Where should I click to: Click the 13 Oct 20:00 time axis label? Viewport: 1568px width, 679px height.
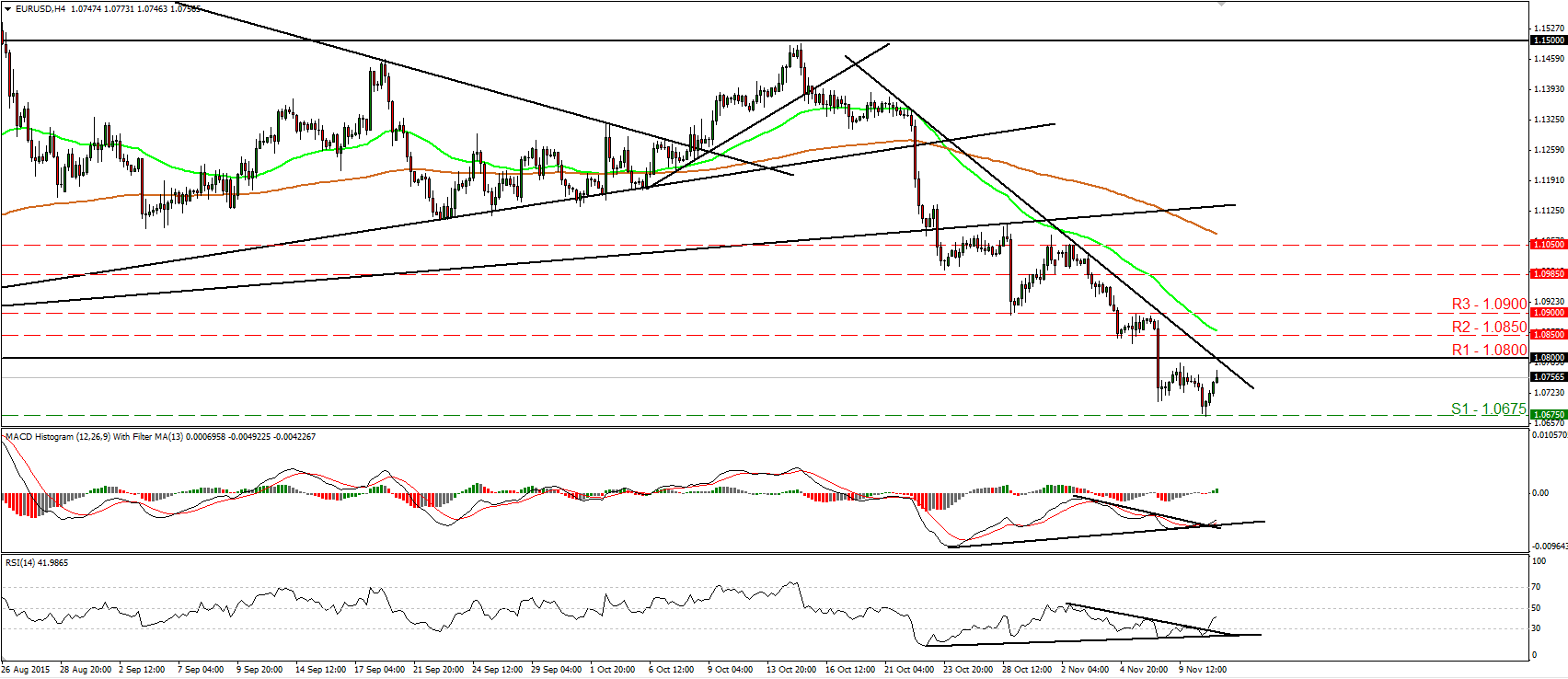coord(791,669)
